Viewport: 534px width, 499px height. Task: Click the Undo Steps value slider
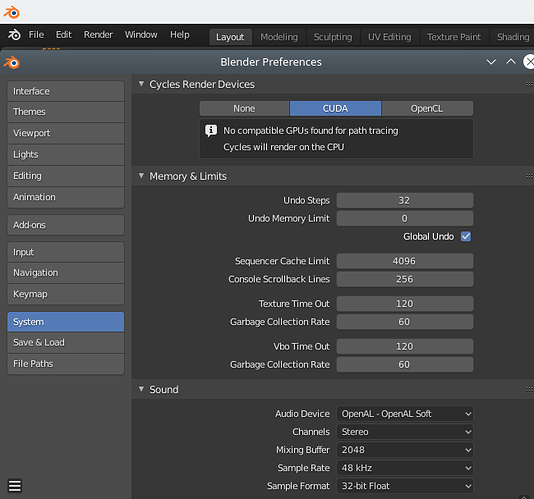point(405,201)
